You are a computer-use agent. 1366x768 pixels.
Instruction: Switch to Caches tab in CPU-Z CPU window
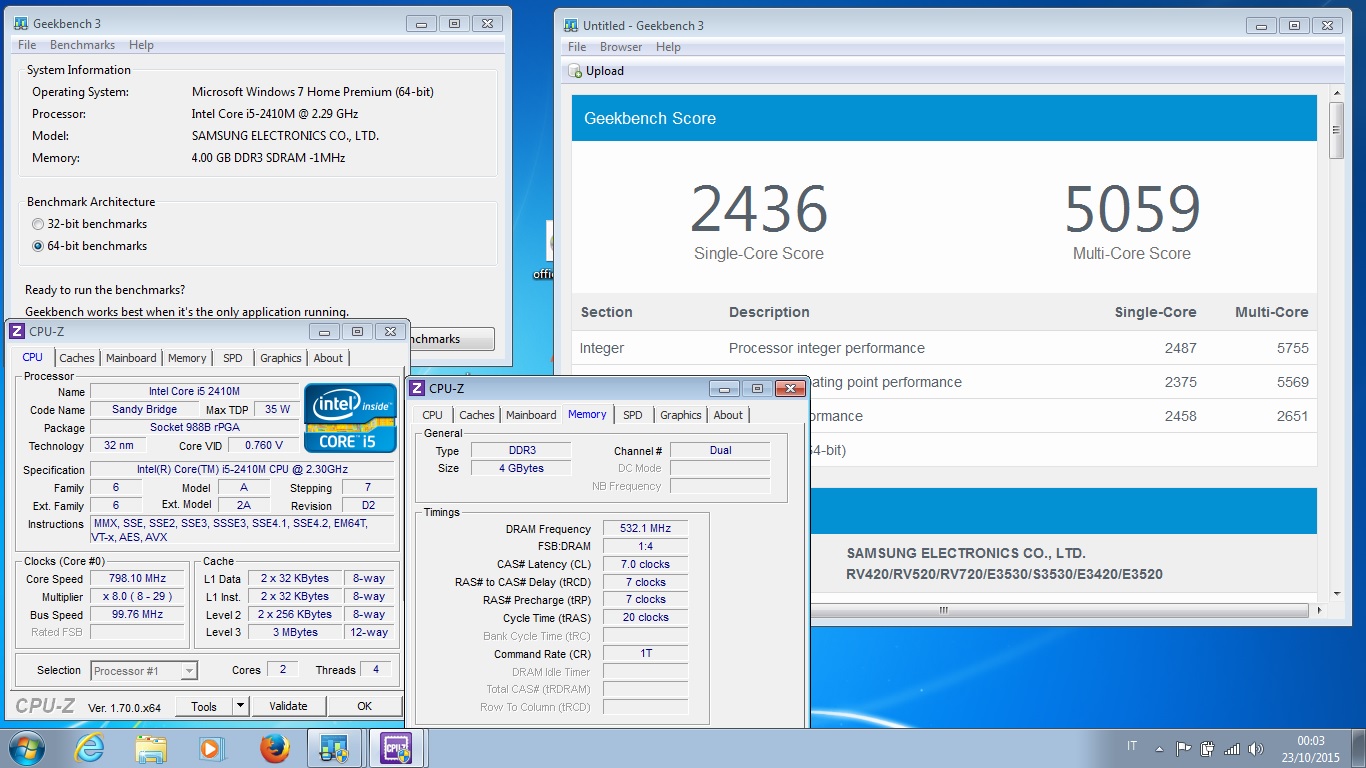pos(76,358)
